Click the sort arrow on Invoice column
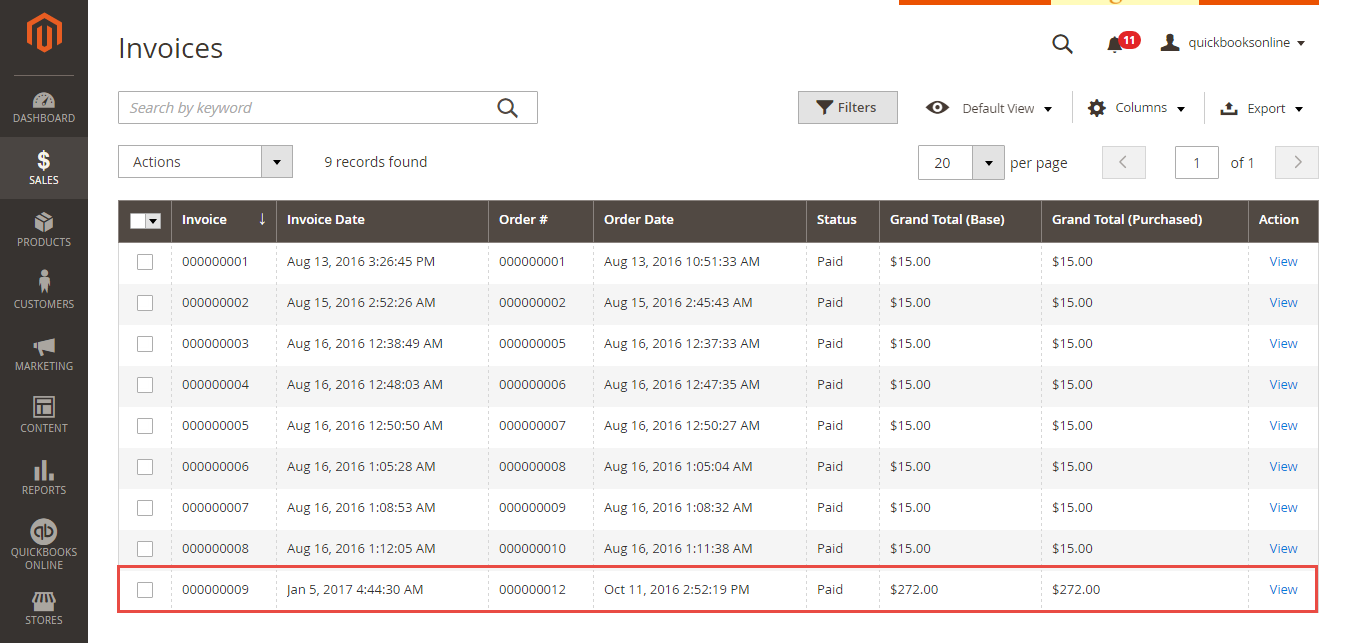The width and height of the screenshot is (1349, 643). click(x=262, y=219)
